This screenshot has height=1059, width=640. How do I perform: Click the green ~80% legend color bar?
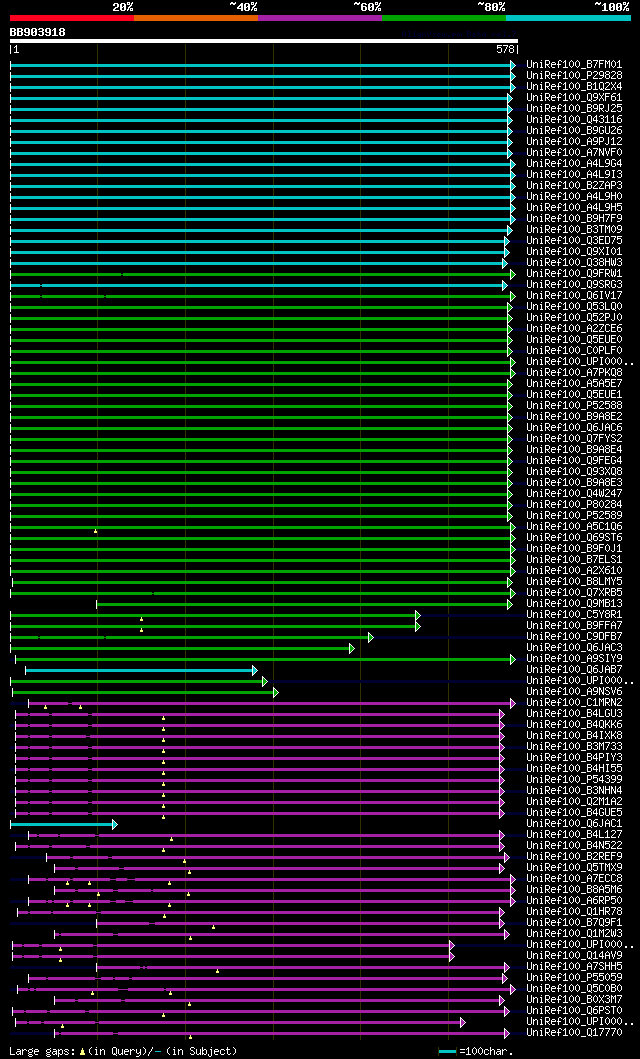coord(444,18)
